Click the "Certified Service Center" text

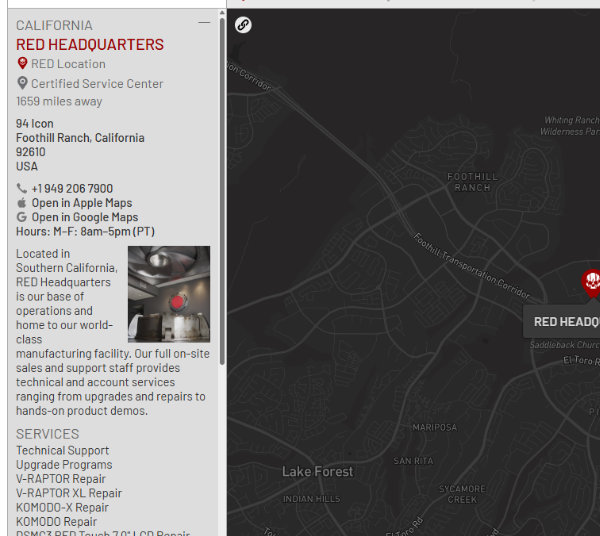click(97, 84)
